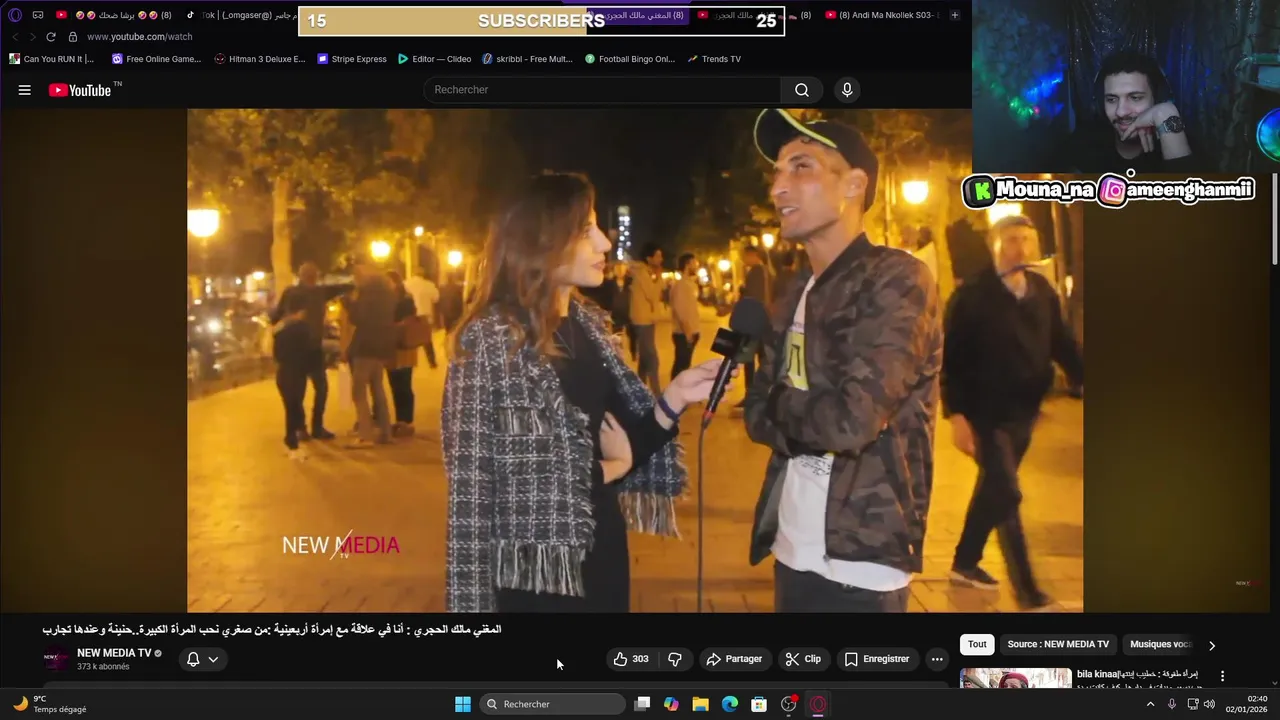The height and width of the screenshot is (720, 1280).
Task: Show hidden system tray icons chevron
Action: 1150,704
